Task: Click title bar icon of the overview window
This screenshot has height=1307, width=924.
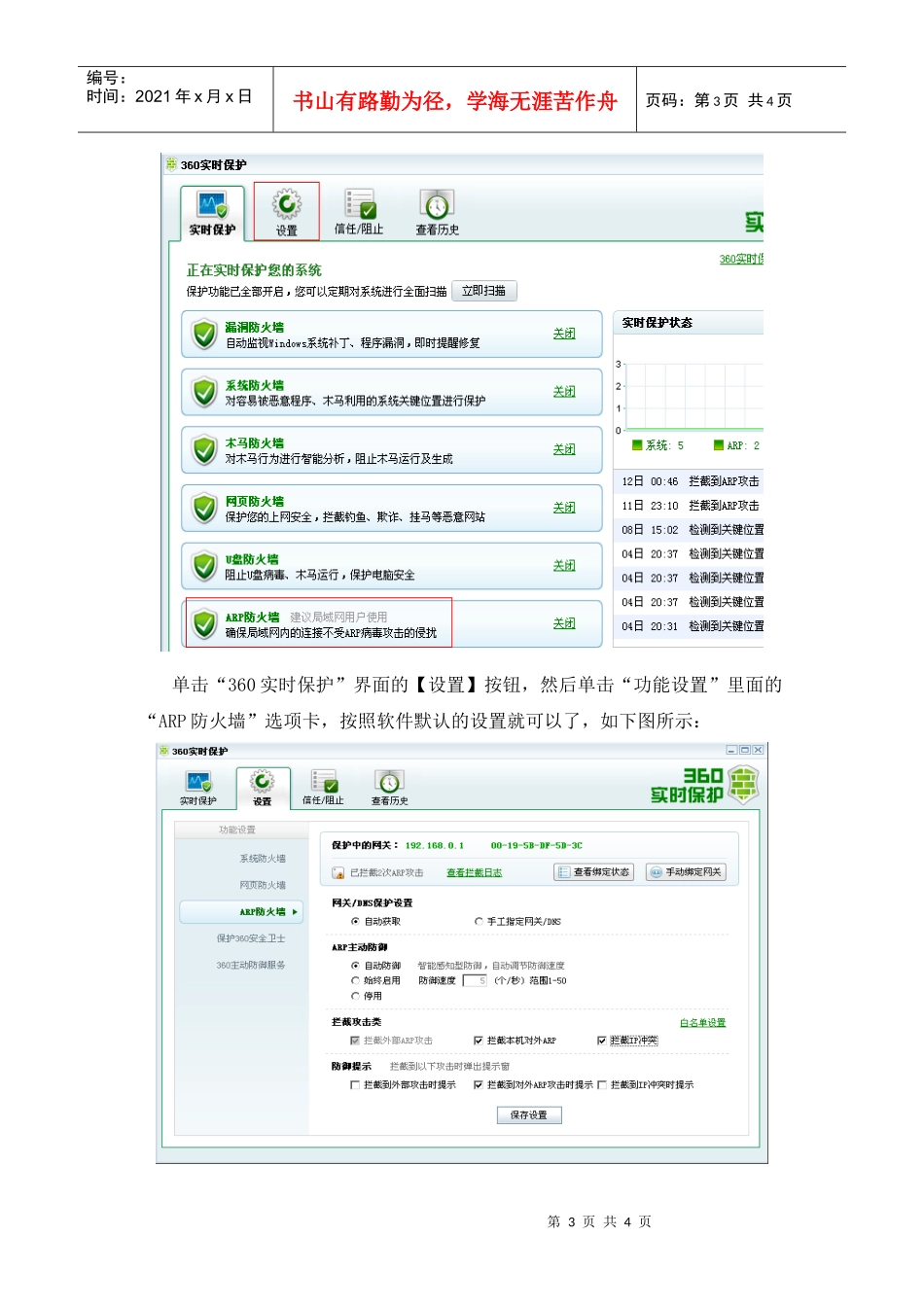Action: 171,164
